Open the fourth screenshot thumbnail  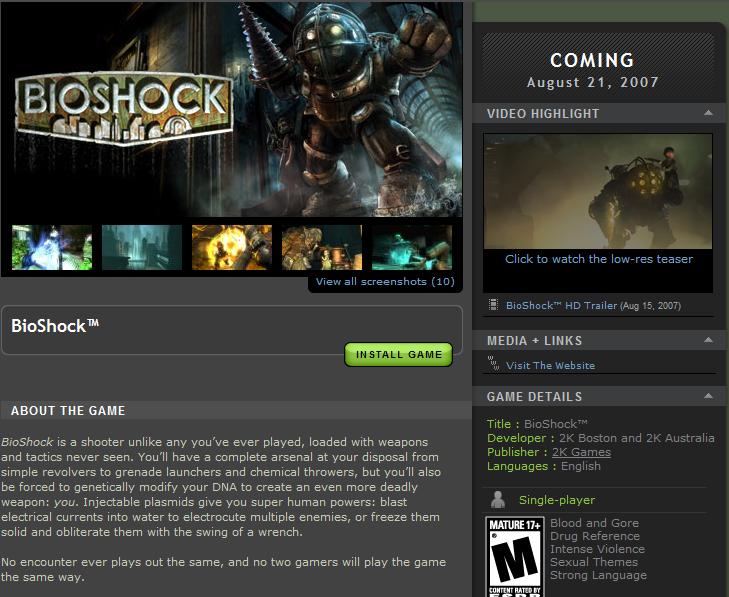[322, 247]
